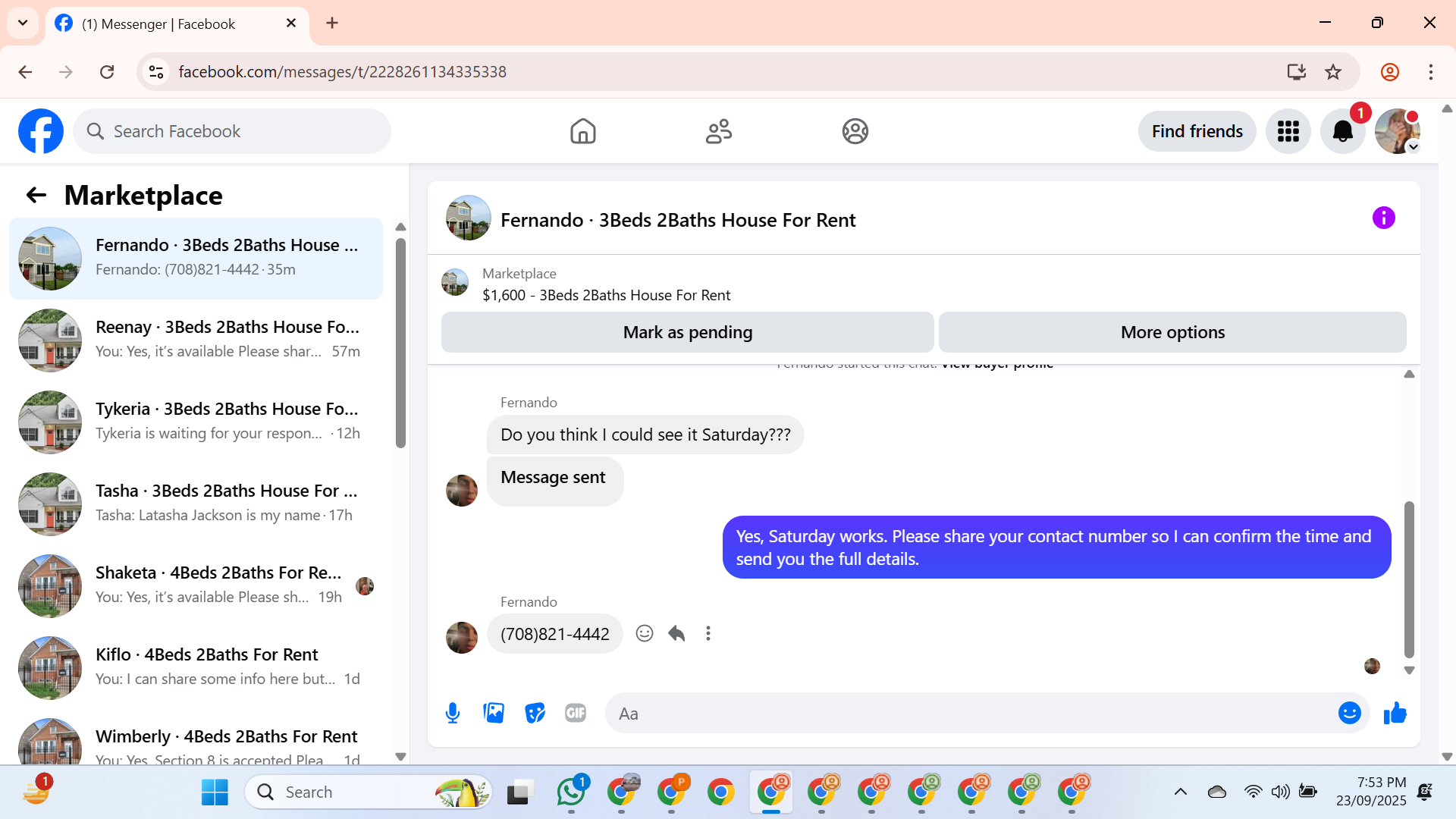1456x819 pixels.
Task: Click the Windows taskbar Search box
Action: (x=369, y=792)
